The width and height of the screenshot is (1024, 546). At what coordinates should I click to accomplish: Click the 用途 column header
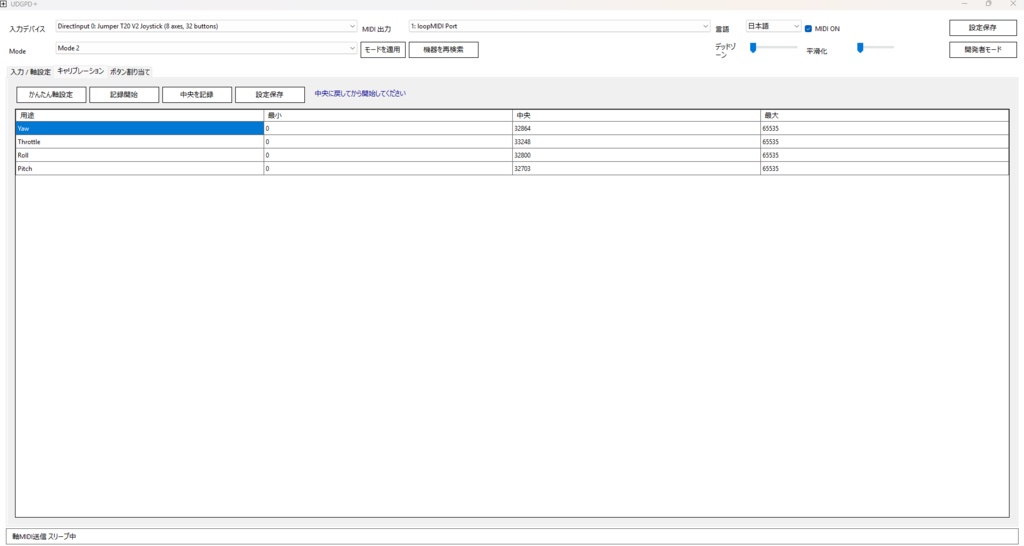pyautogui.click(x=140, y=116)
